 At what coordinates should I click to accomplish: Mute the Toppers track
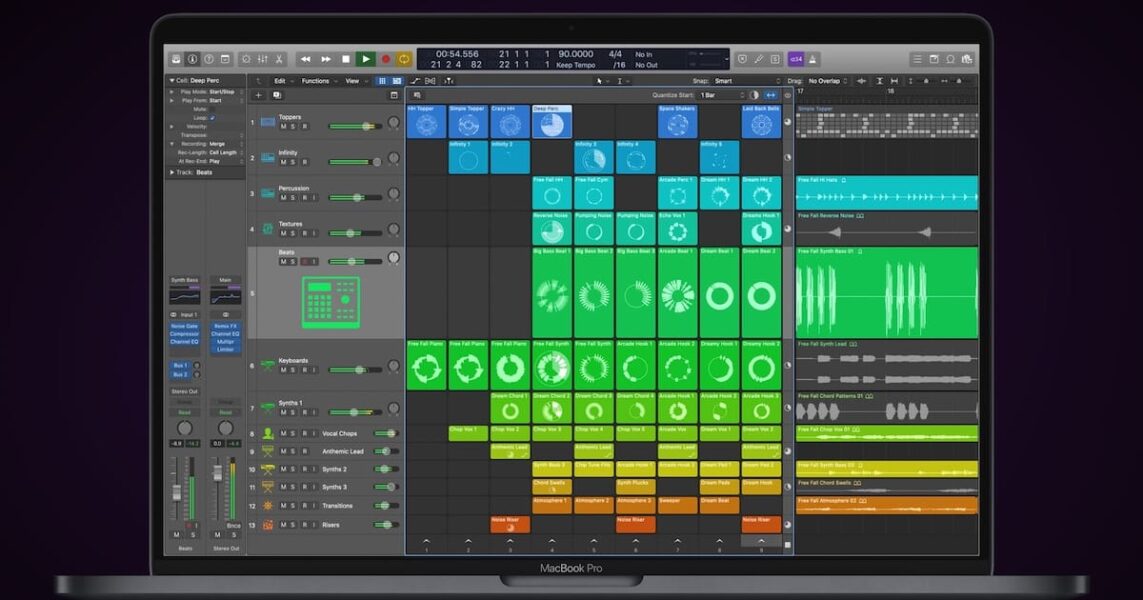tap(283, 126)
